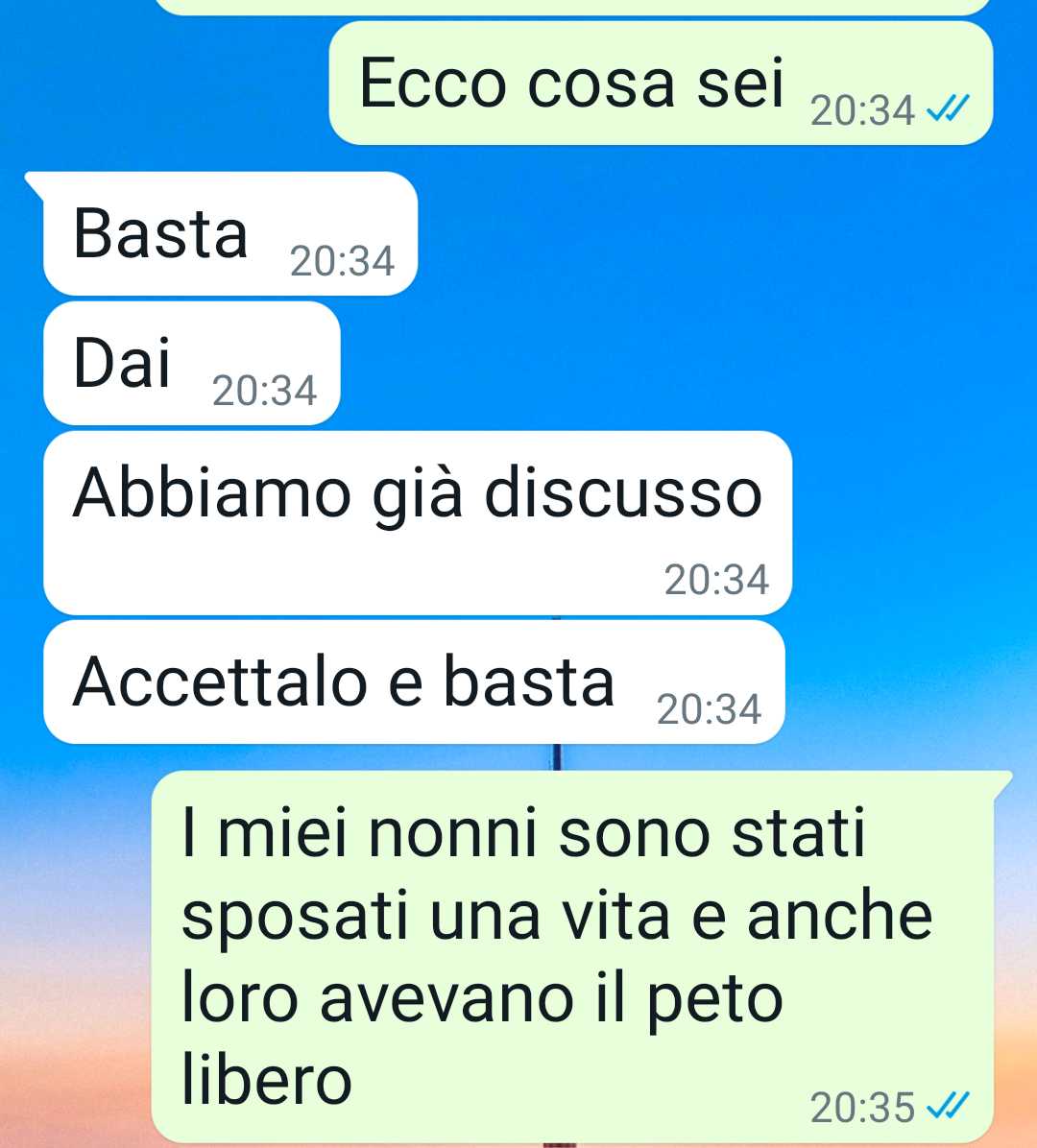The height and width of the screenshot is (1148, 1037).
Task: Tap the tail of the last green bubble
Action: point(1002,782)
